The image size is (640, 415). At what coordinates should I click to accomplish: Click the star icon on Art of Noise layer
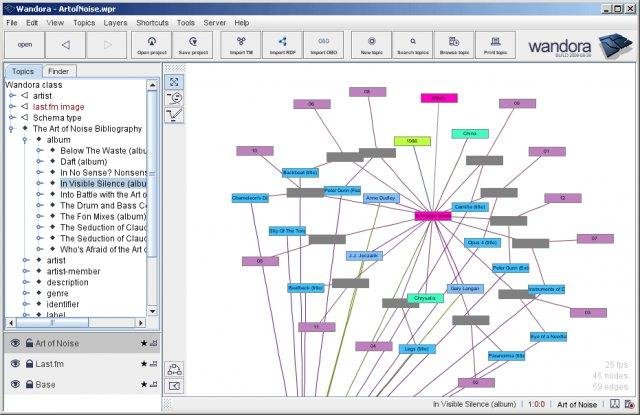coord(144,343)
